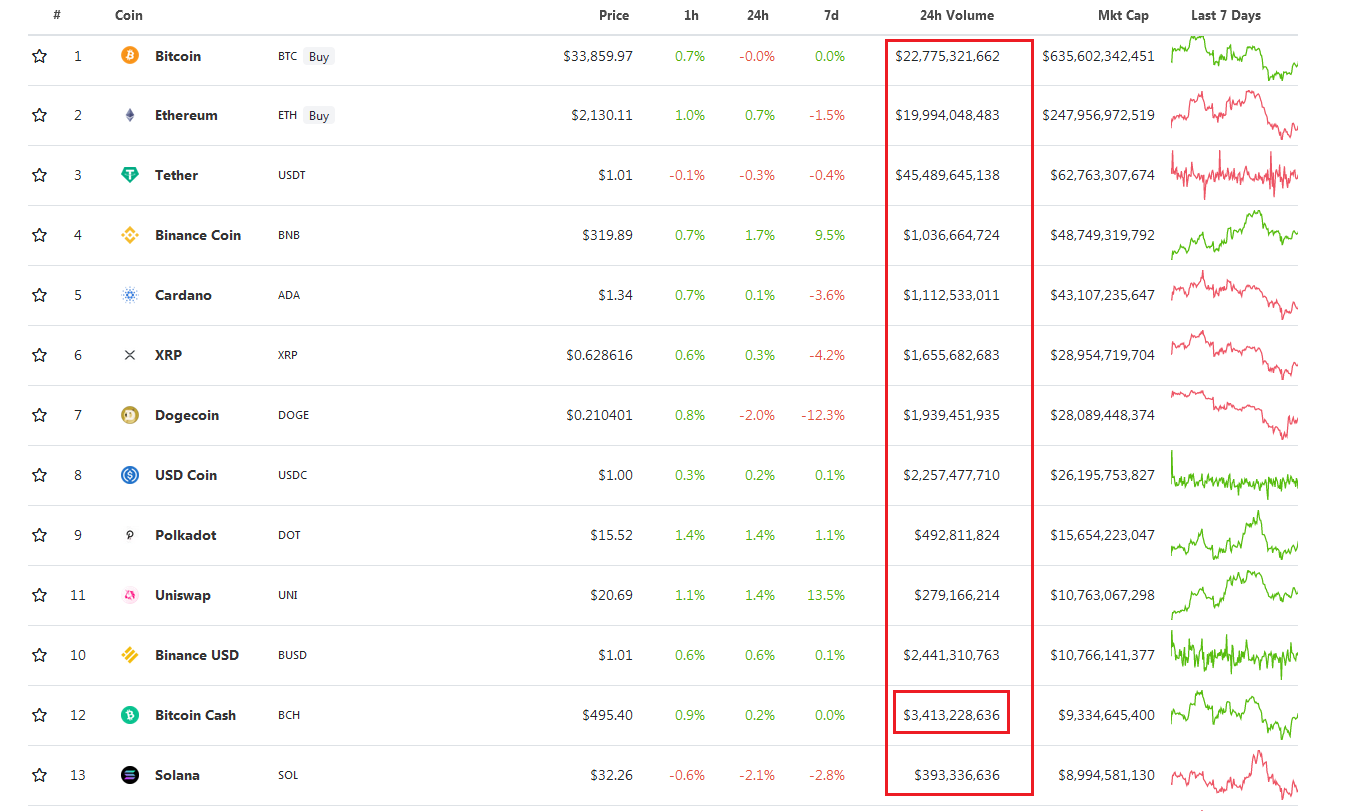Screen dimensions: 1368x811
Task: Toggle the favorite star for Binance Coin
Action: pyautogui.click(x=40, y=236)
